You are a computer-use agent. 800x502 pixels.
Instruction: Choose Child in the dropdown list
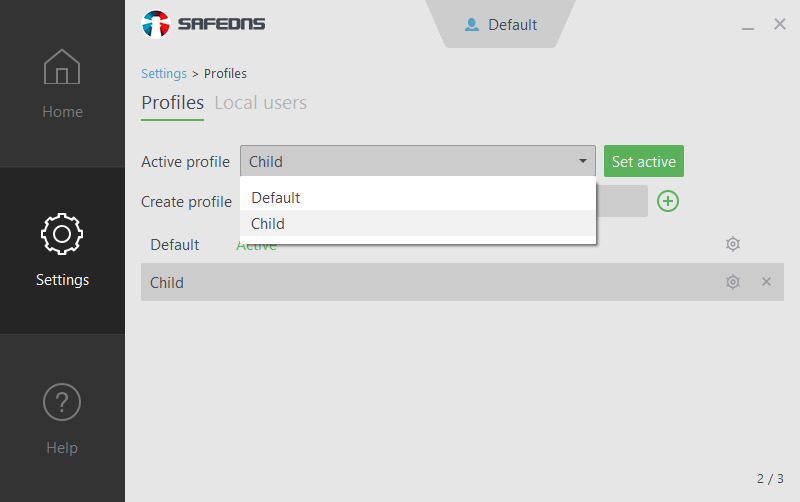click(x=268, y=224)
